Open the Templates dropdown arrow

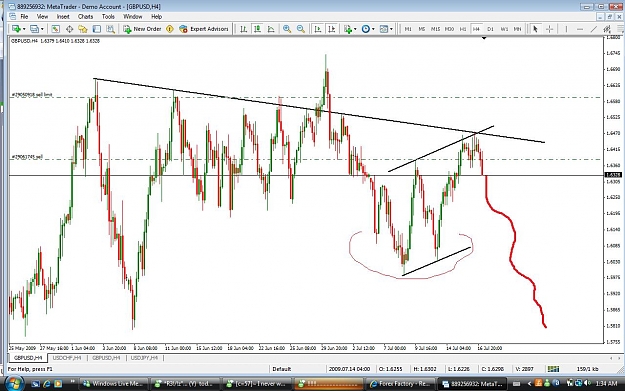(x=391, y=29)
